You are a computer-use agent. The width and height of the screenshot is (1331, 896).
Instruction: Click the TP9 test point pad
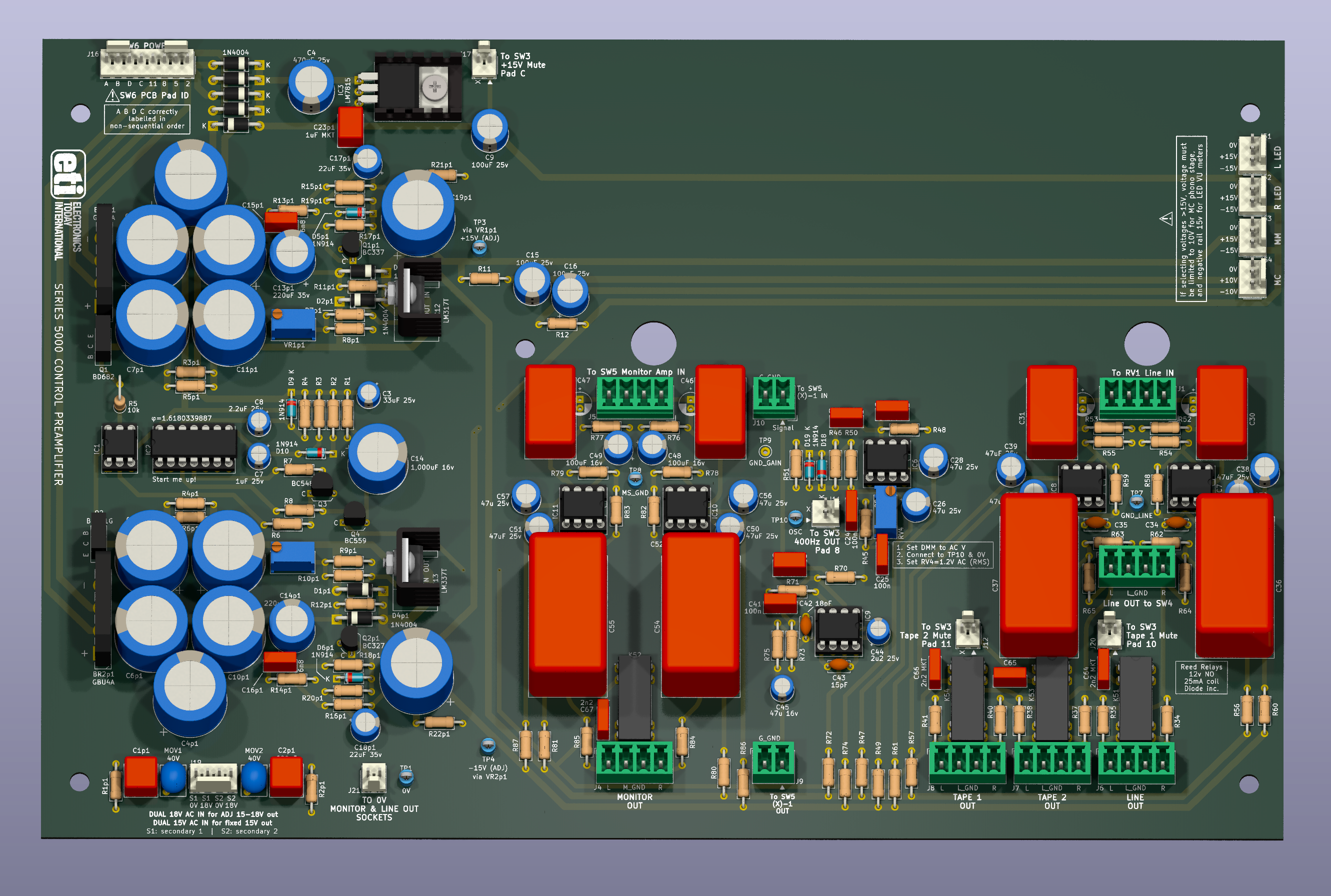pos(765,451)
